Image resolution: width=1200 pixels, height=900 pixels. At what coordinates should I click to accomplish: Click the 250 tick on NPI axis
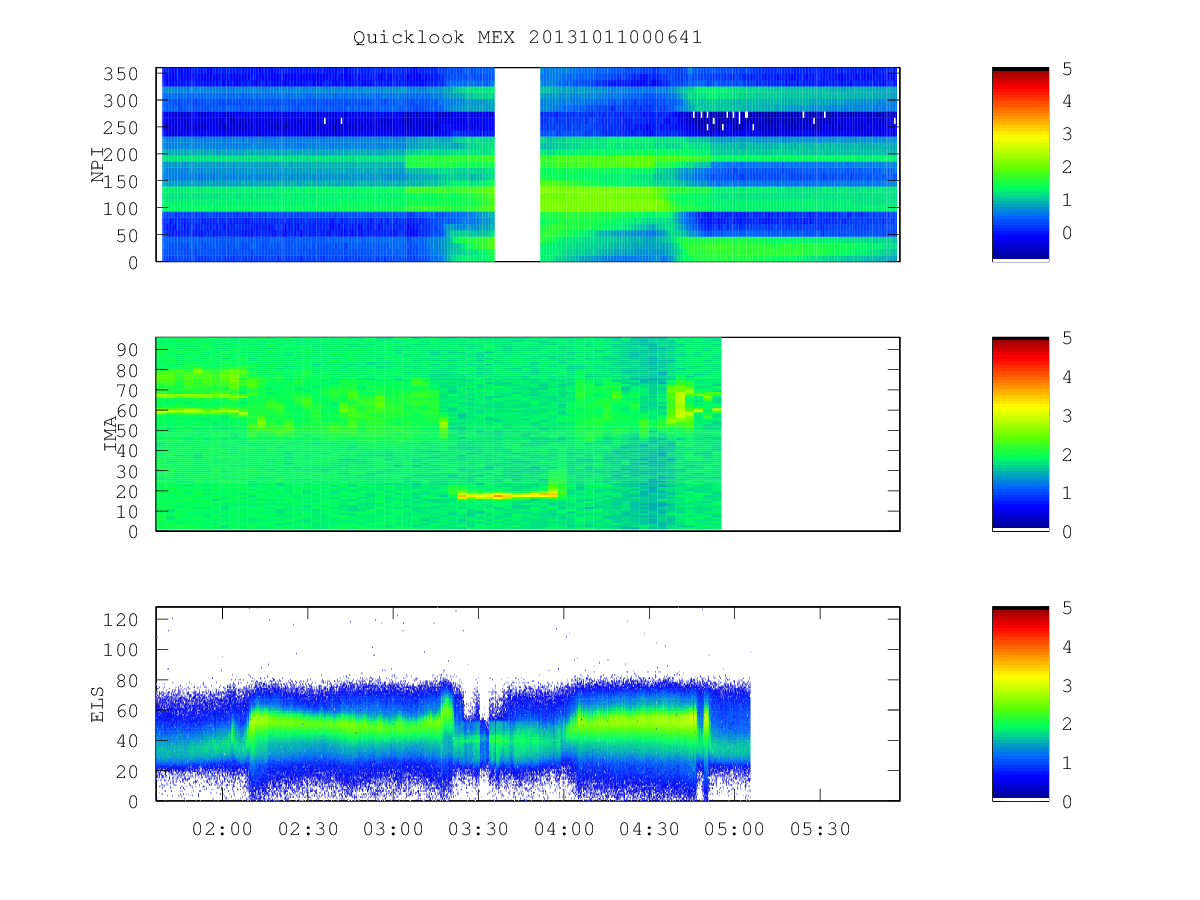click(x=121, y=128)
